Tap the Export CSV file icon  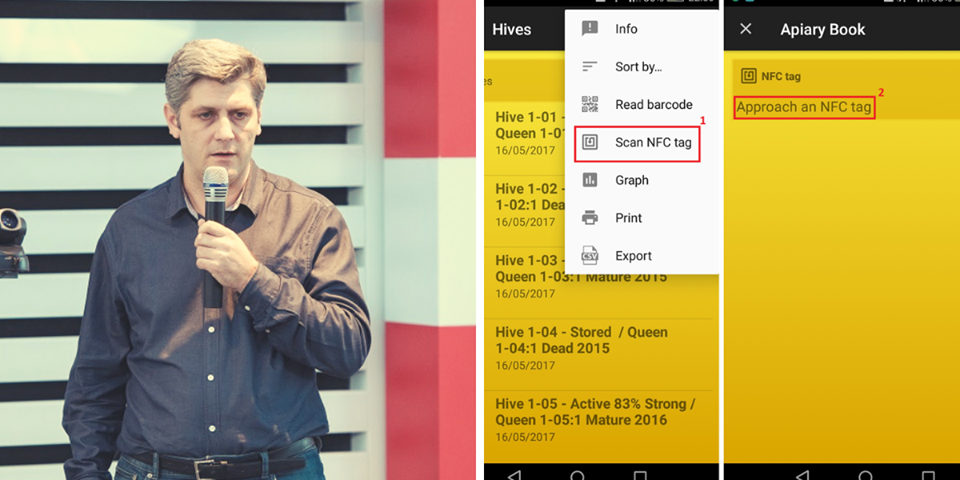tap(590, 255)
